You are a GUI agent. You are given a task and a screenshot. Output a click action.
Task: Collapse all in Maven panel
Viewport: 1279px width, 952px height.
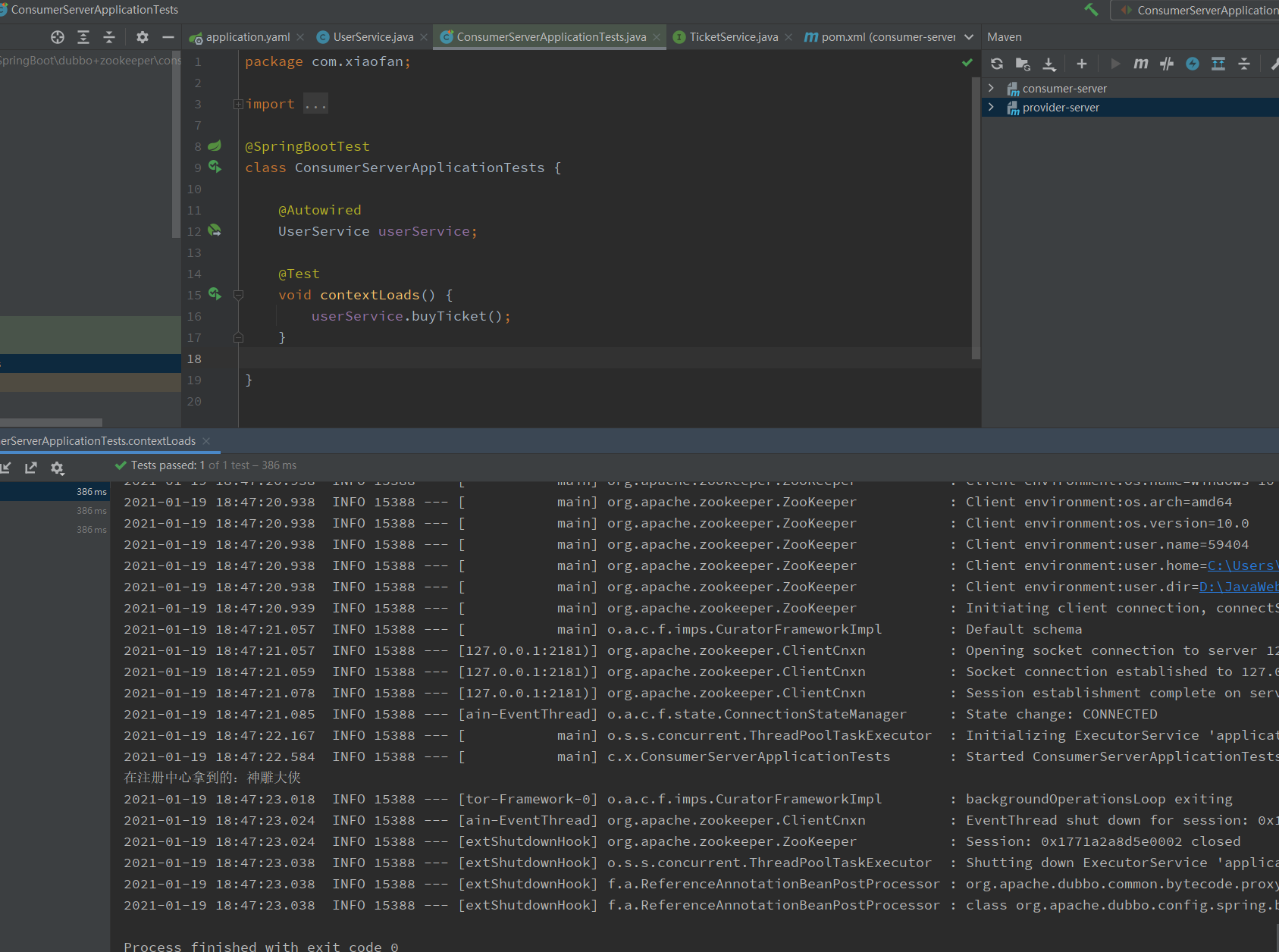[1244, 64]
